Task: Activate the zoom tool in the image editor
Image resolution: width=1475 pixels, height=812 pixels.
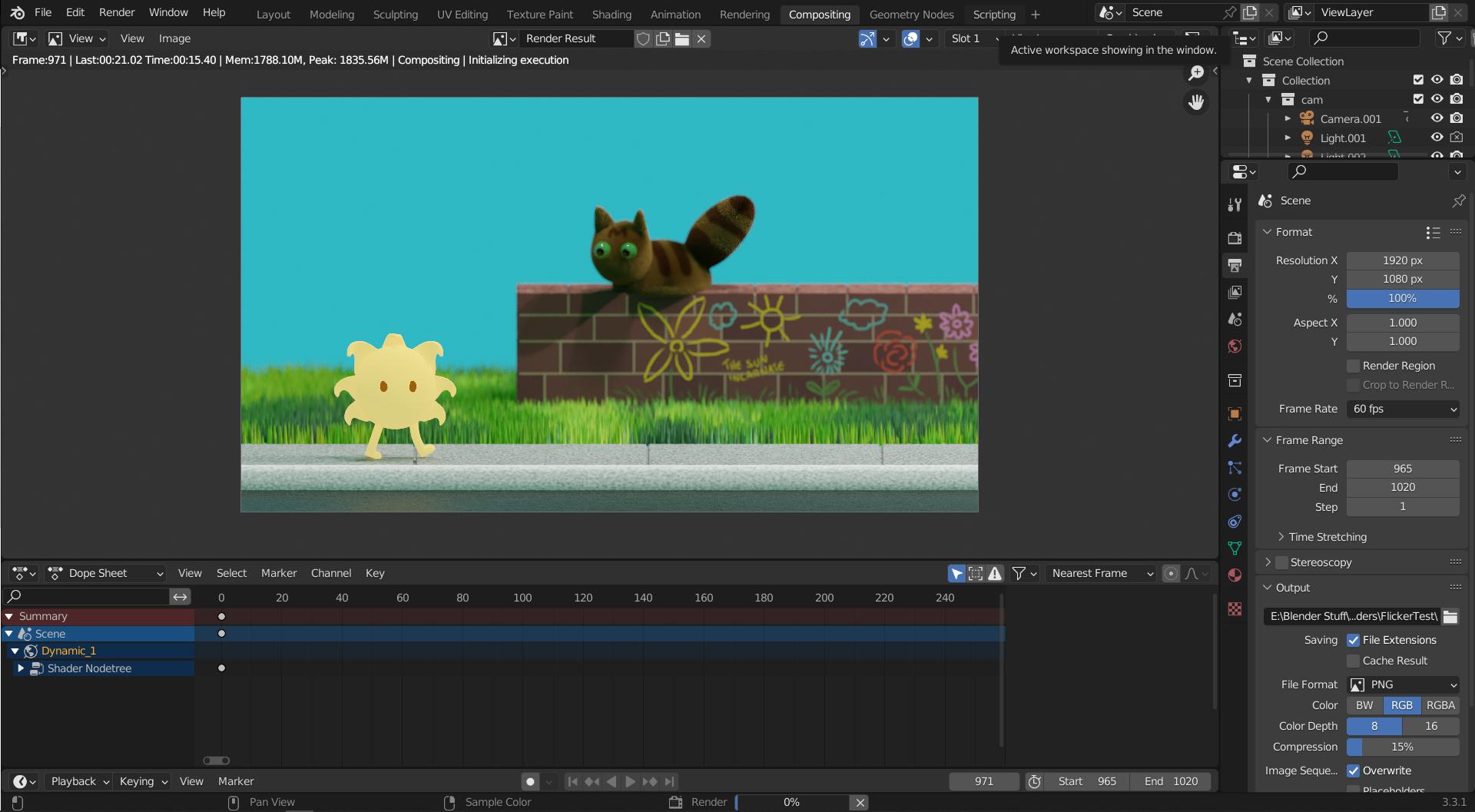Action: (x=1196, y=72)
